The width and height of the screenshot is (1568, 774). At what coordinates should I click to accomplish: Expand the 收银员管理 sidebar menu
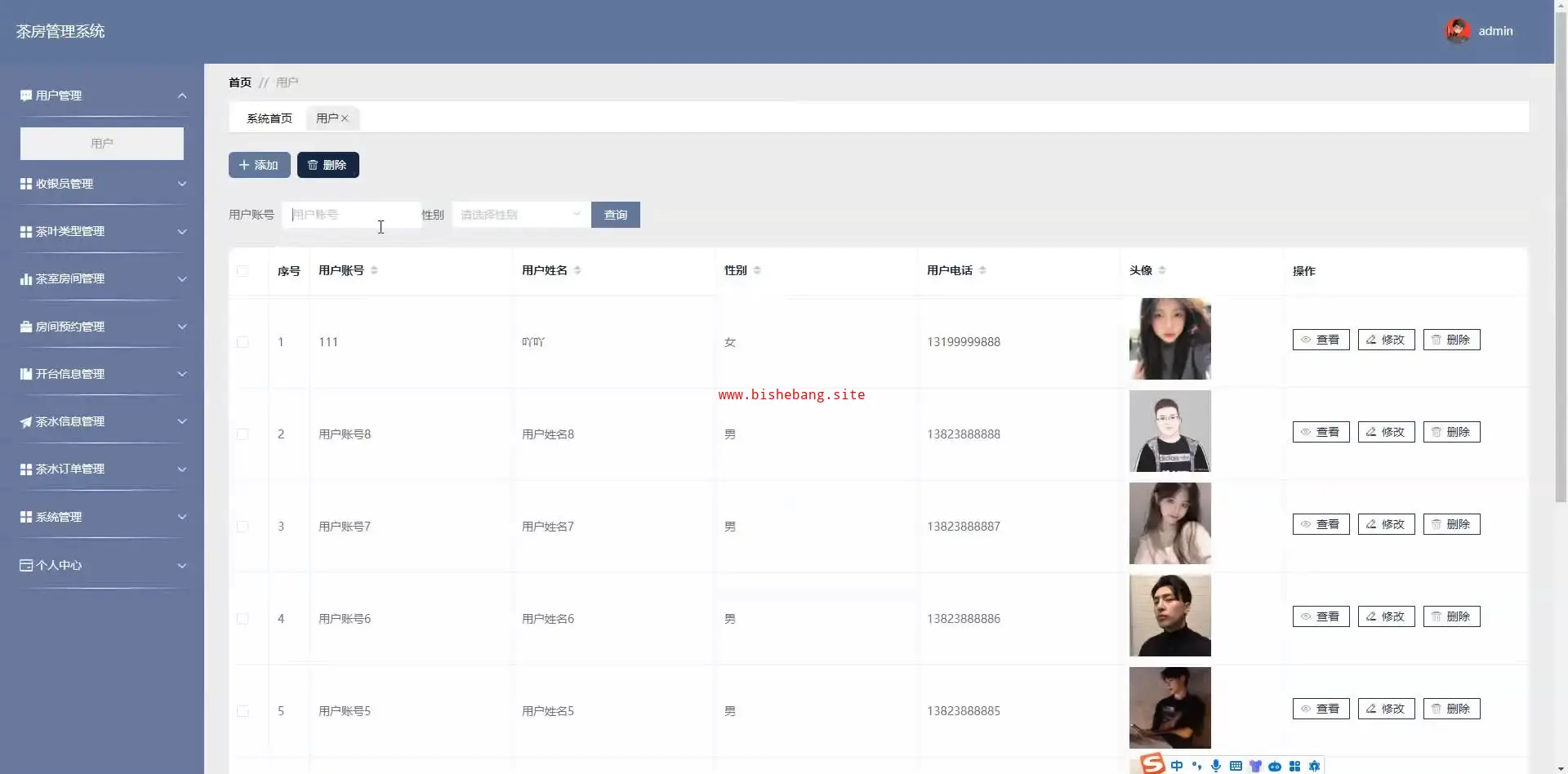pos(102,184)
